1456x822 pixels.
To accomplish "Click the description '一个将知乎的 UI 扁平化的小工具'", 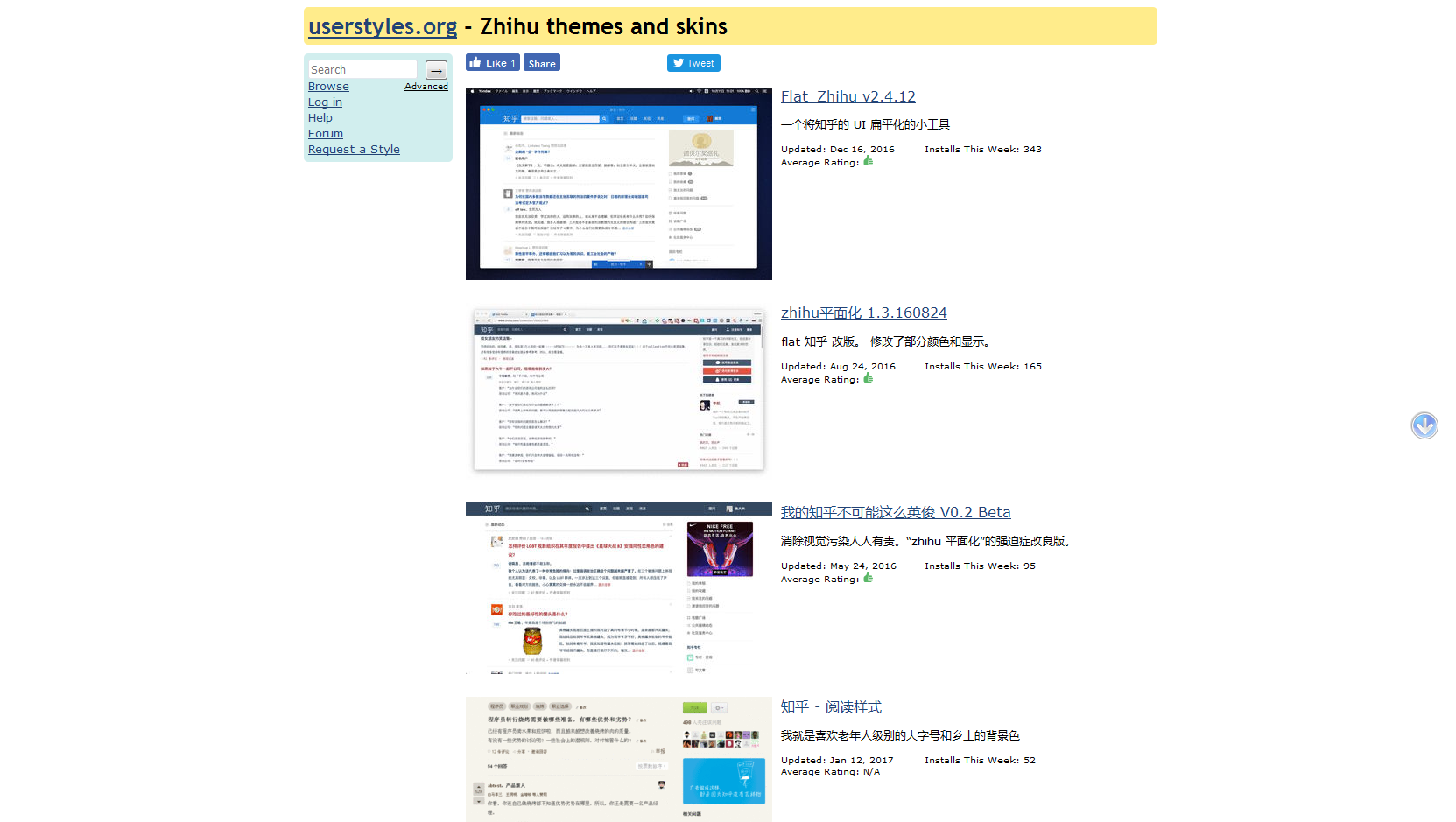I will tap(865, 124).
